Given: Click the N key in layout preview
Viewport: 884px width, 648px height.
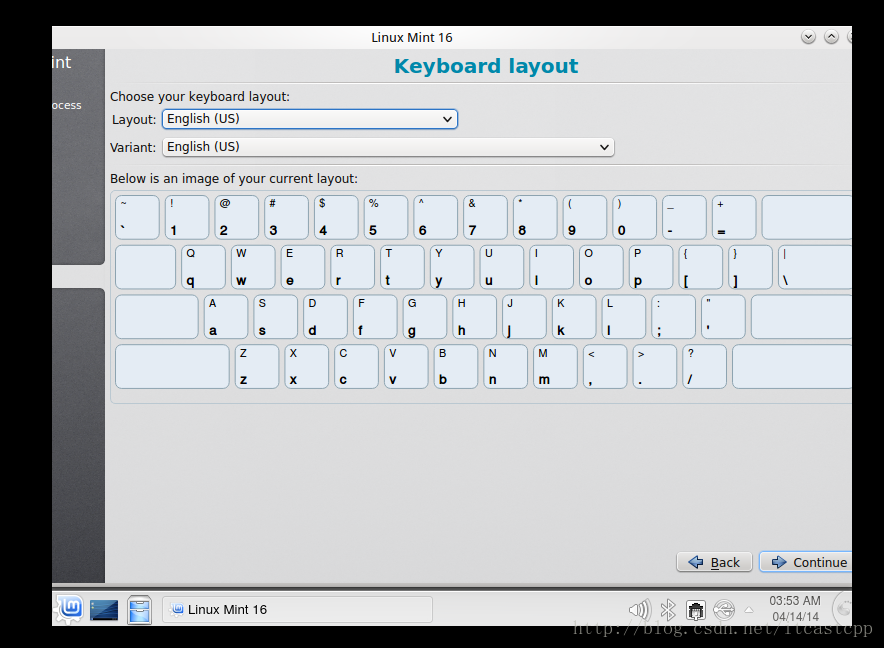Looking at the screenshot, I should [506, 367].
